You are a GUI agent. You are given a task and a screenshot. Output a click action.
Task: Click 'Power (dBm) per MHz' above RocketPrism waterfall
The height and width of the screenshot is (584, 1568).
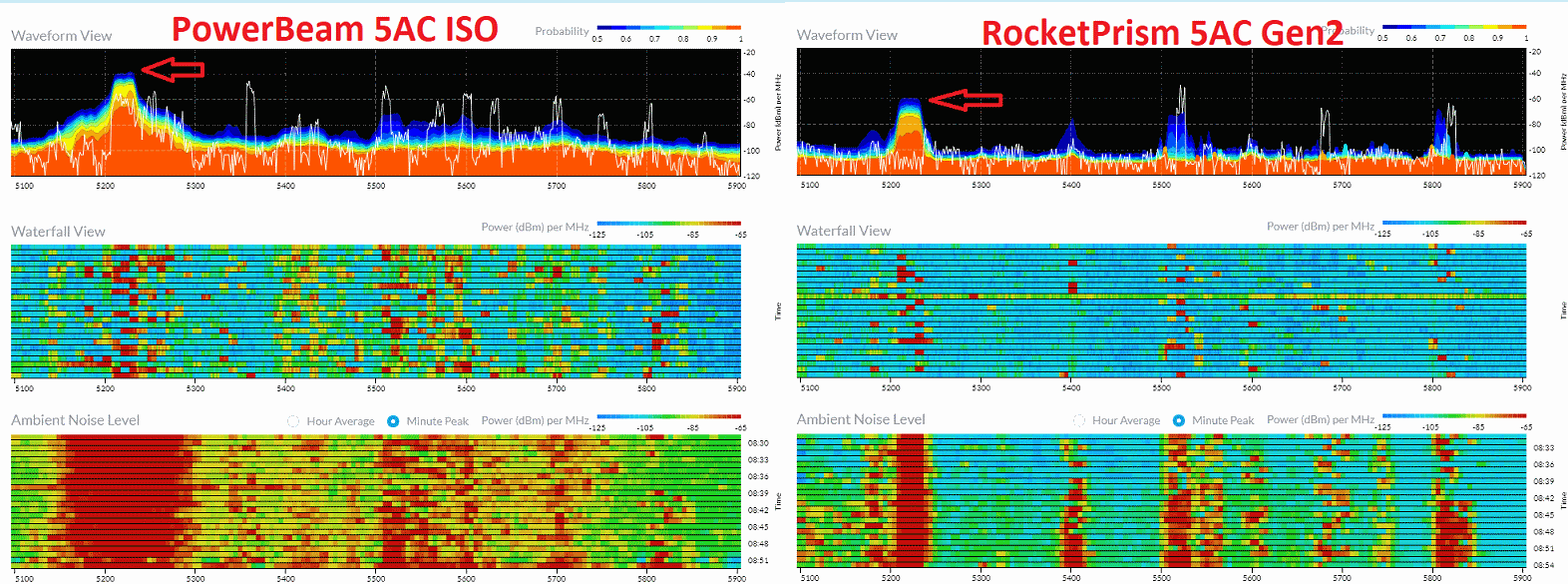pyautogui.click(x=1321, y=227)
